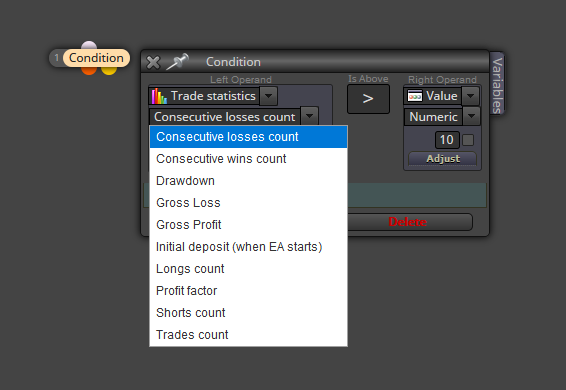The height and width of the screenshot is (390, 566).
Task: Pin the Condition panel with pushpin icon
Action: [x=178, y=62]
